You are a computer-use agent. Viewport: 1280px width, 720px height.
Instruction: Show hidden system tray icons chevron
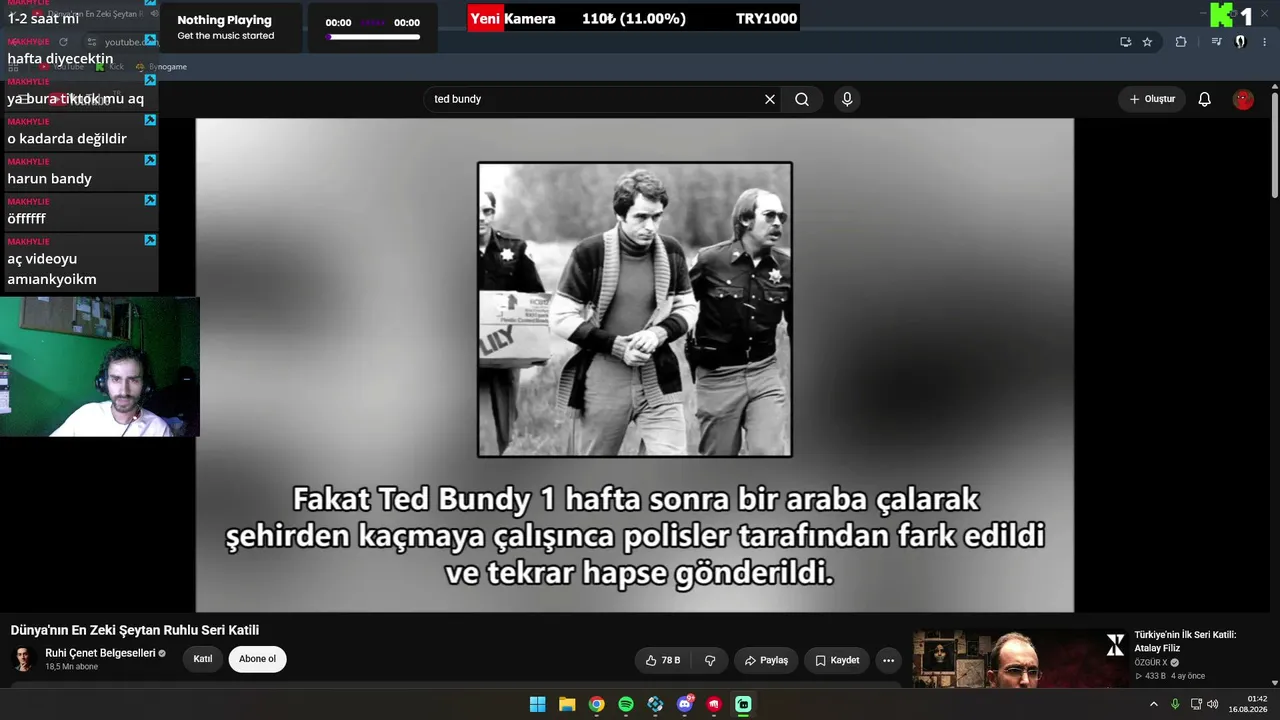(1153, 704)
